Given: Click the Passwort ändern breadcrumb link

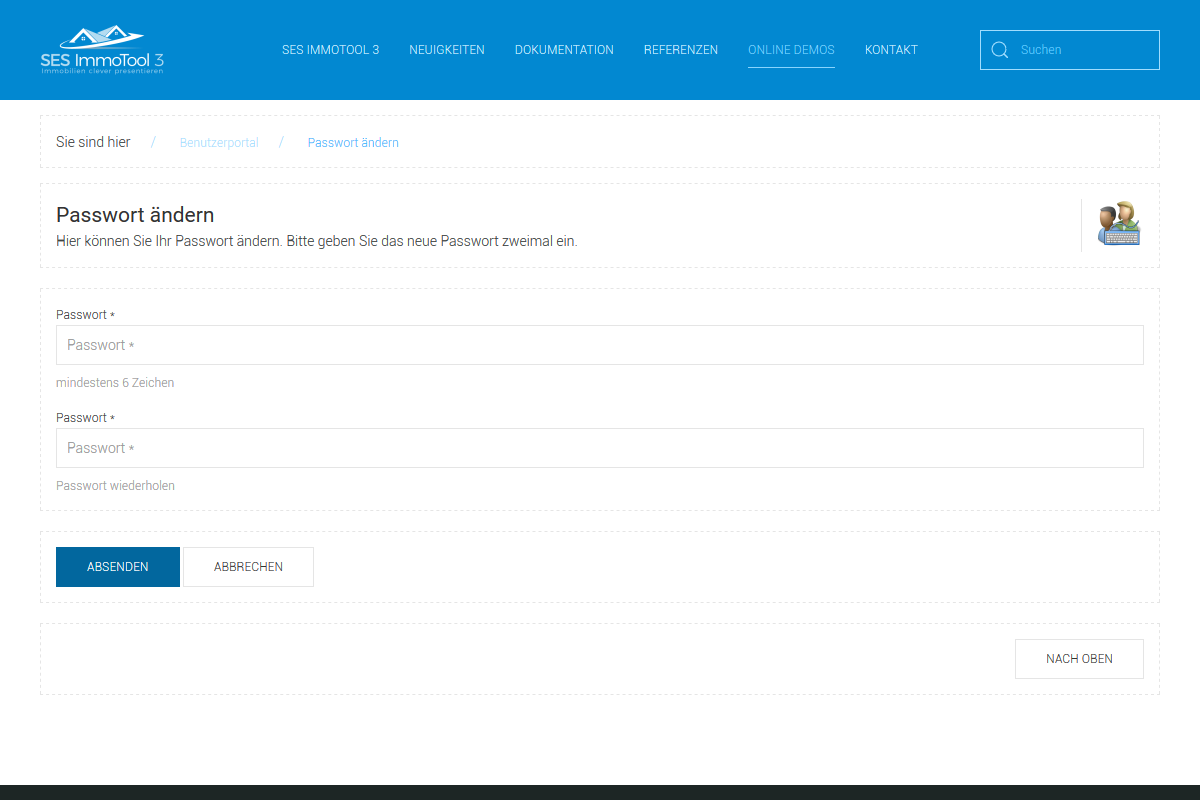Looking at the screenshot, I should tap(353, 143).
